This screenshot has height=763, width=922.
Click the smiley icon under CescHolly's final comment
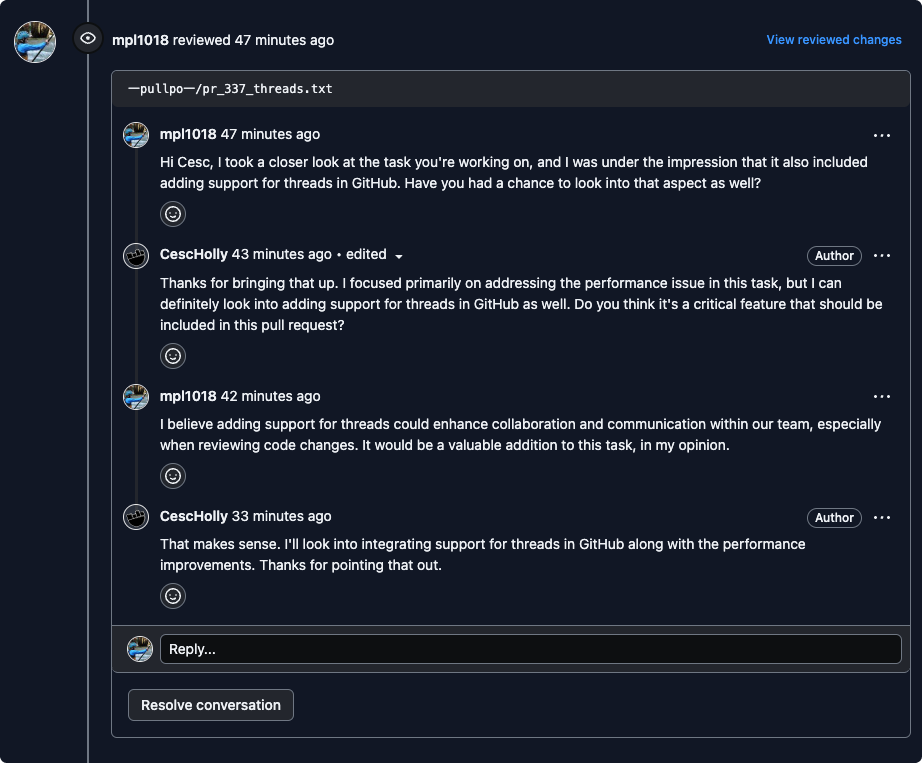172,596
